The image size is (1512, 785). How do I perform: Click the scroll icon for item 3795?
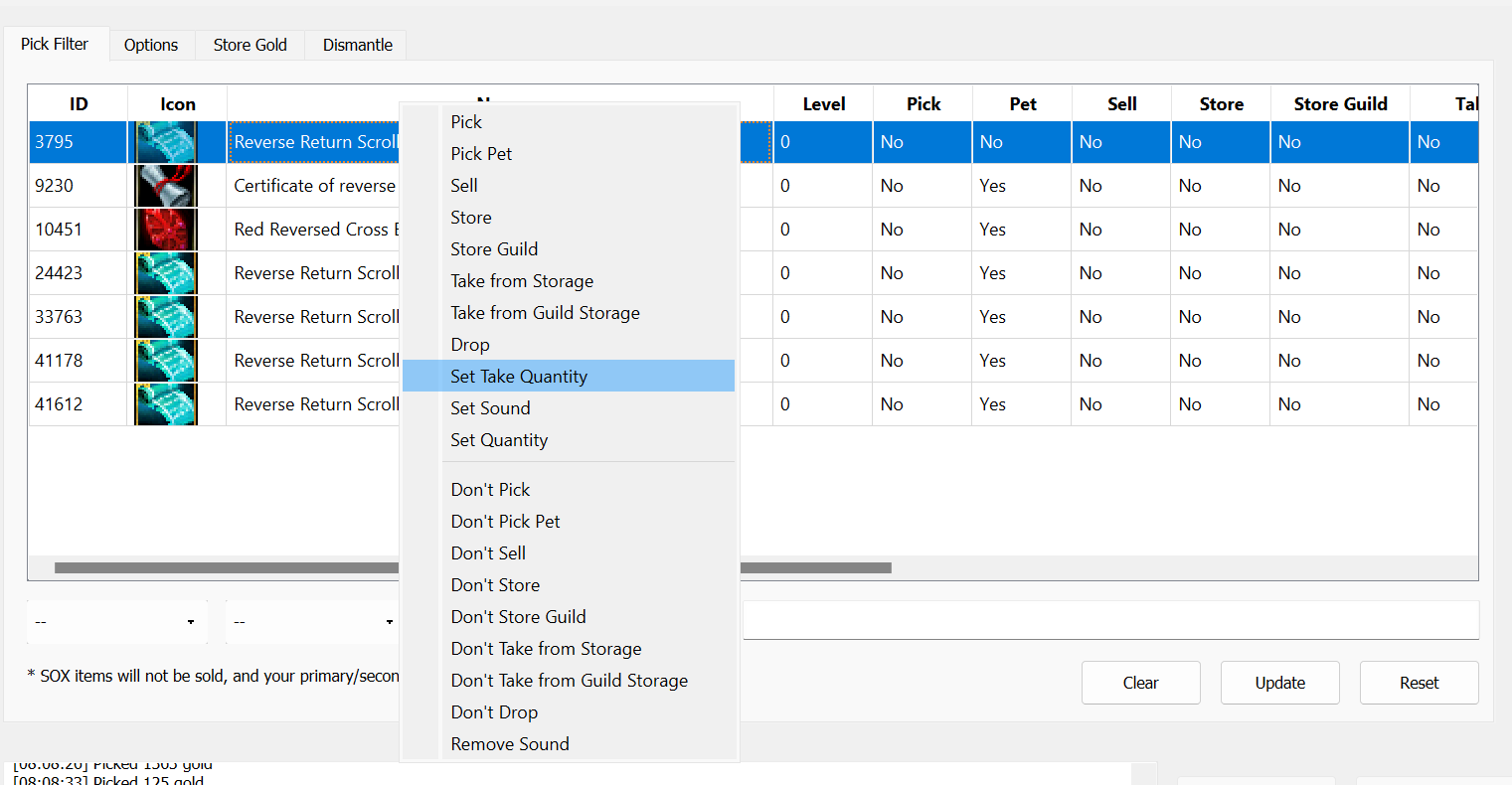(166, 142)
